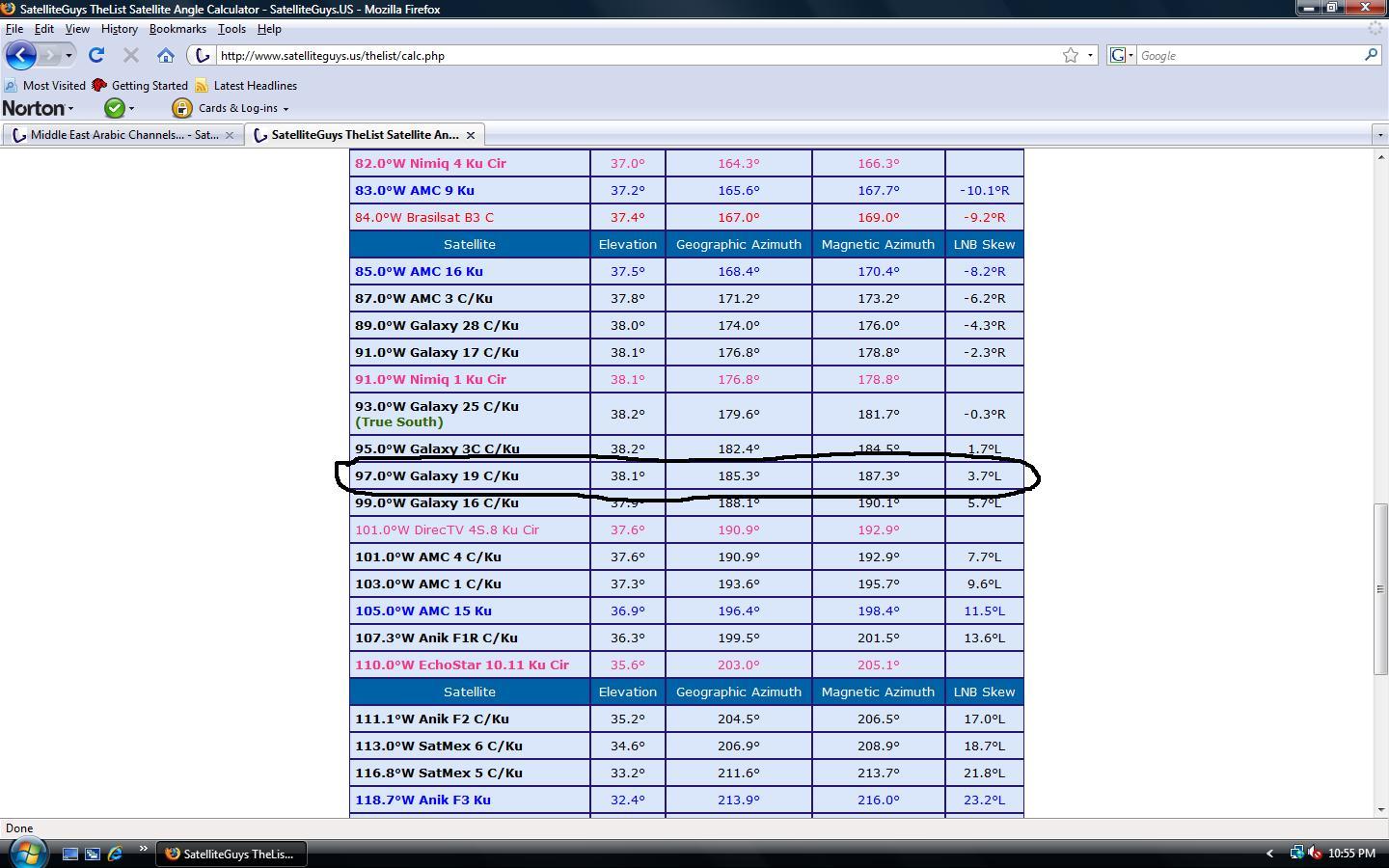1389x868 pixels.
Task: Show hidden system tray icons arrow
Action: pyautogui.click(x=1269, y=854)
